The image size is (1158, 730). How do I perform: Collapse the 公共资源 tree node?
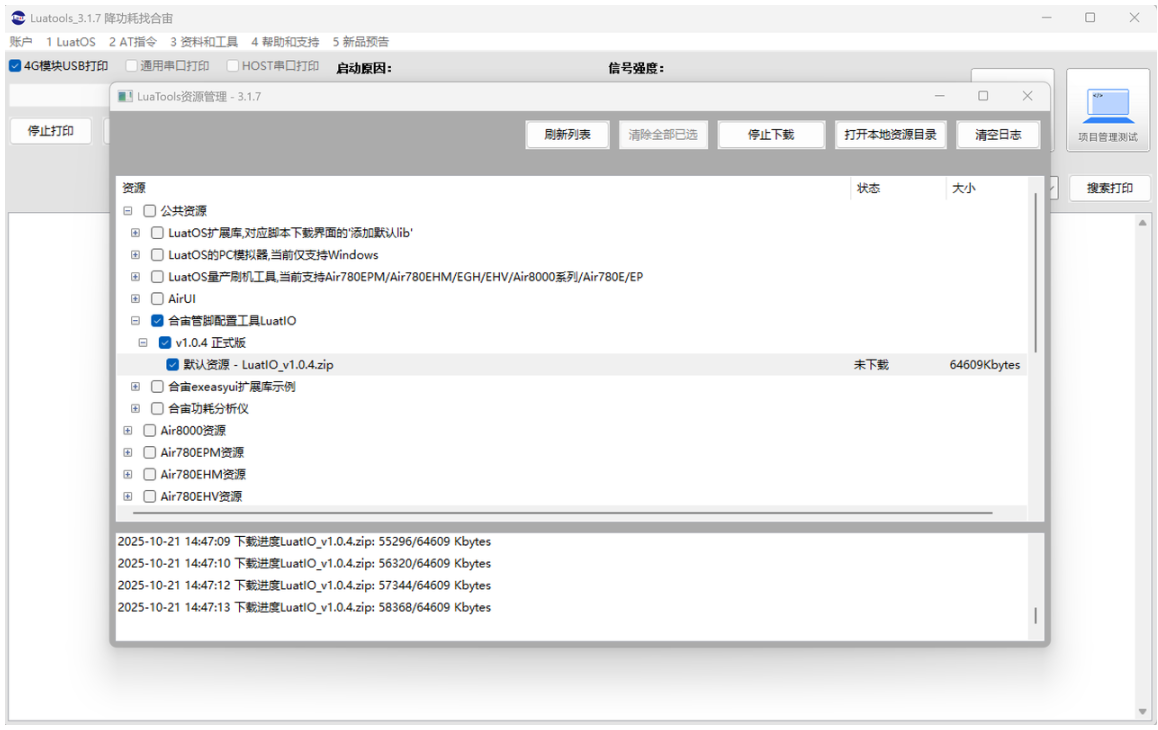[128, 211]
